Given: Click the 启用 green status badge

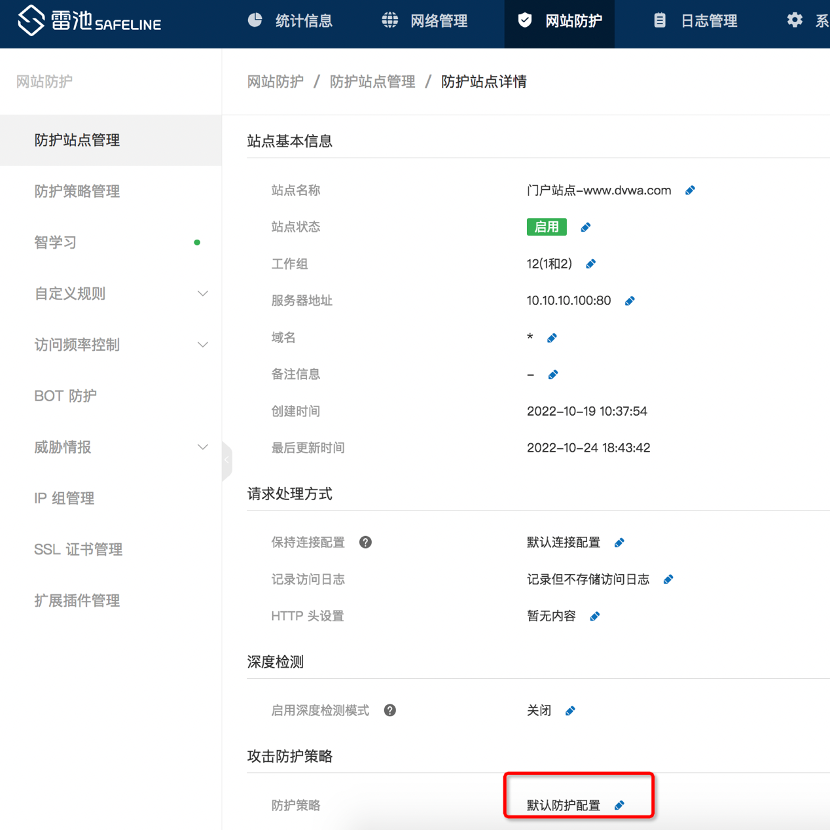Looking at the screenshot, I should (546, 227).
